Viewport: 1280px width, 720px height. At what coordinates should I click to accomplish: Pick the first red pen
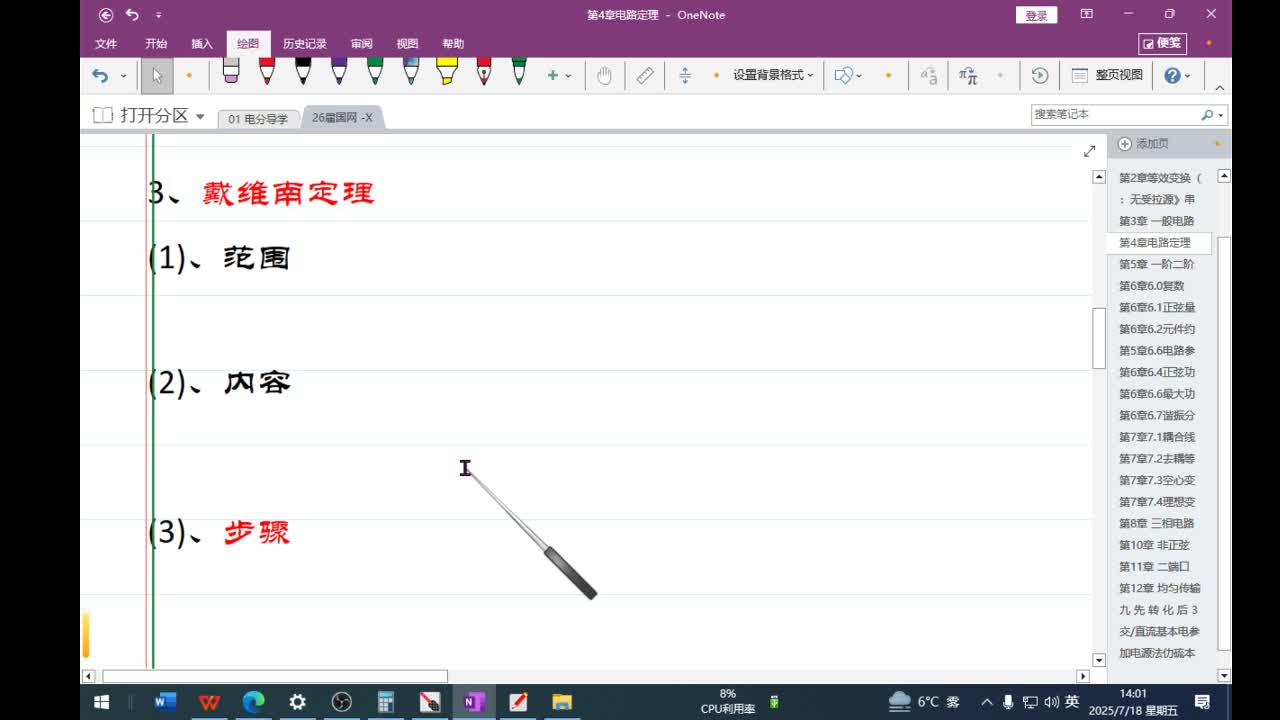[x=267, y=72]
